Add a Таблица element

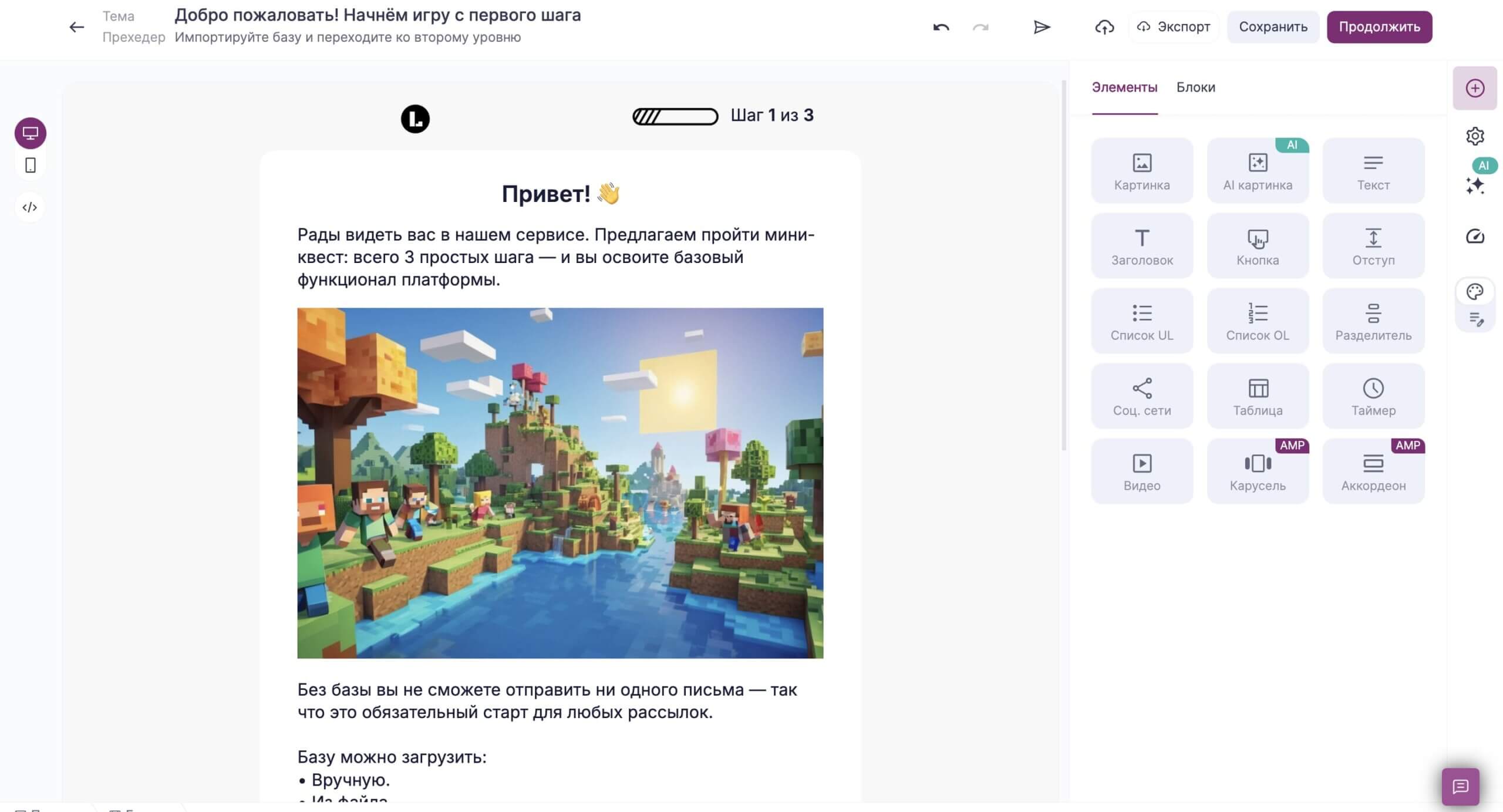(1258, 396)
